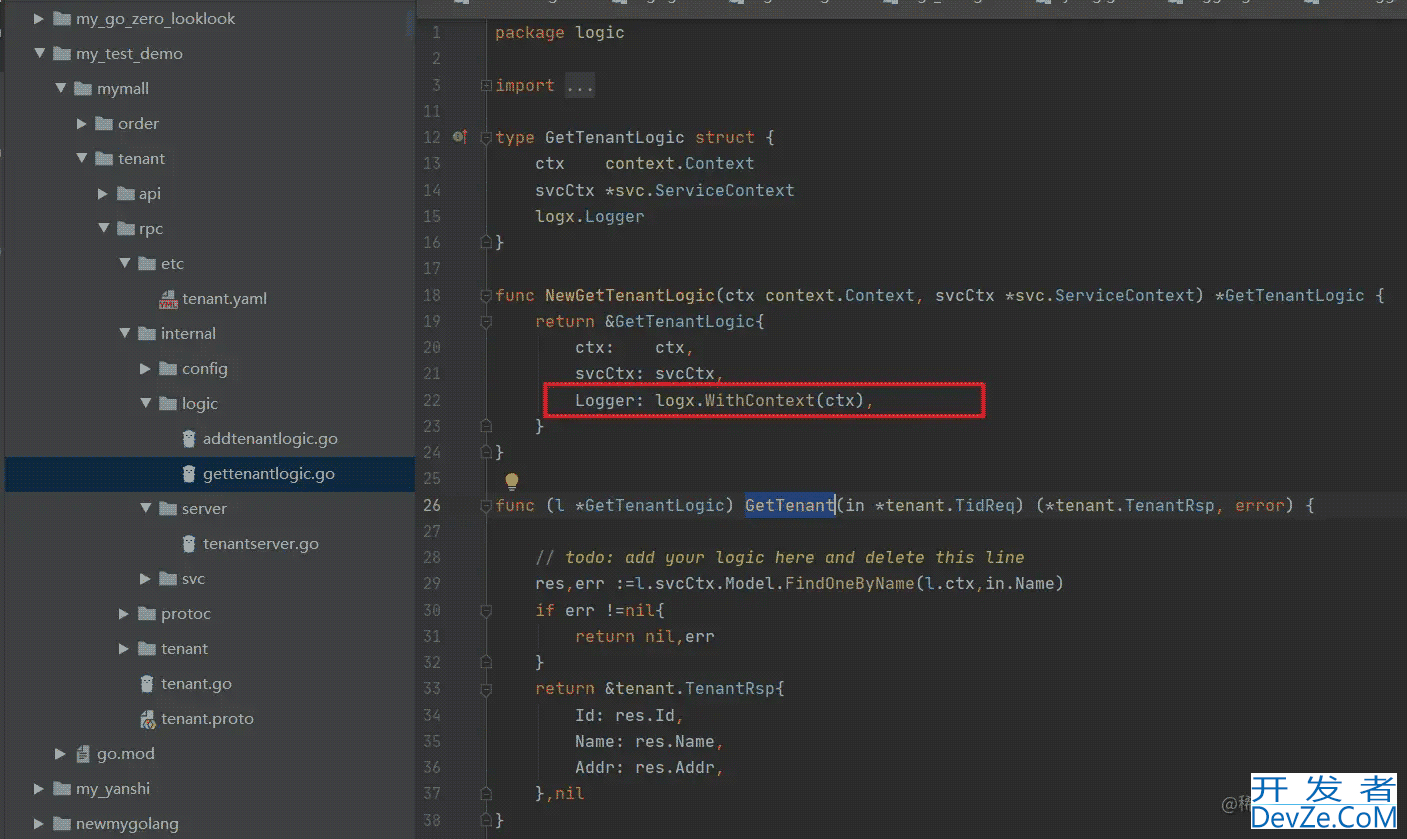Collapse the internal folder arrow

coord(124,334)
